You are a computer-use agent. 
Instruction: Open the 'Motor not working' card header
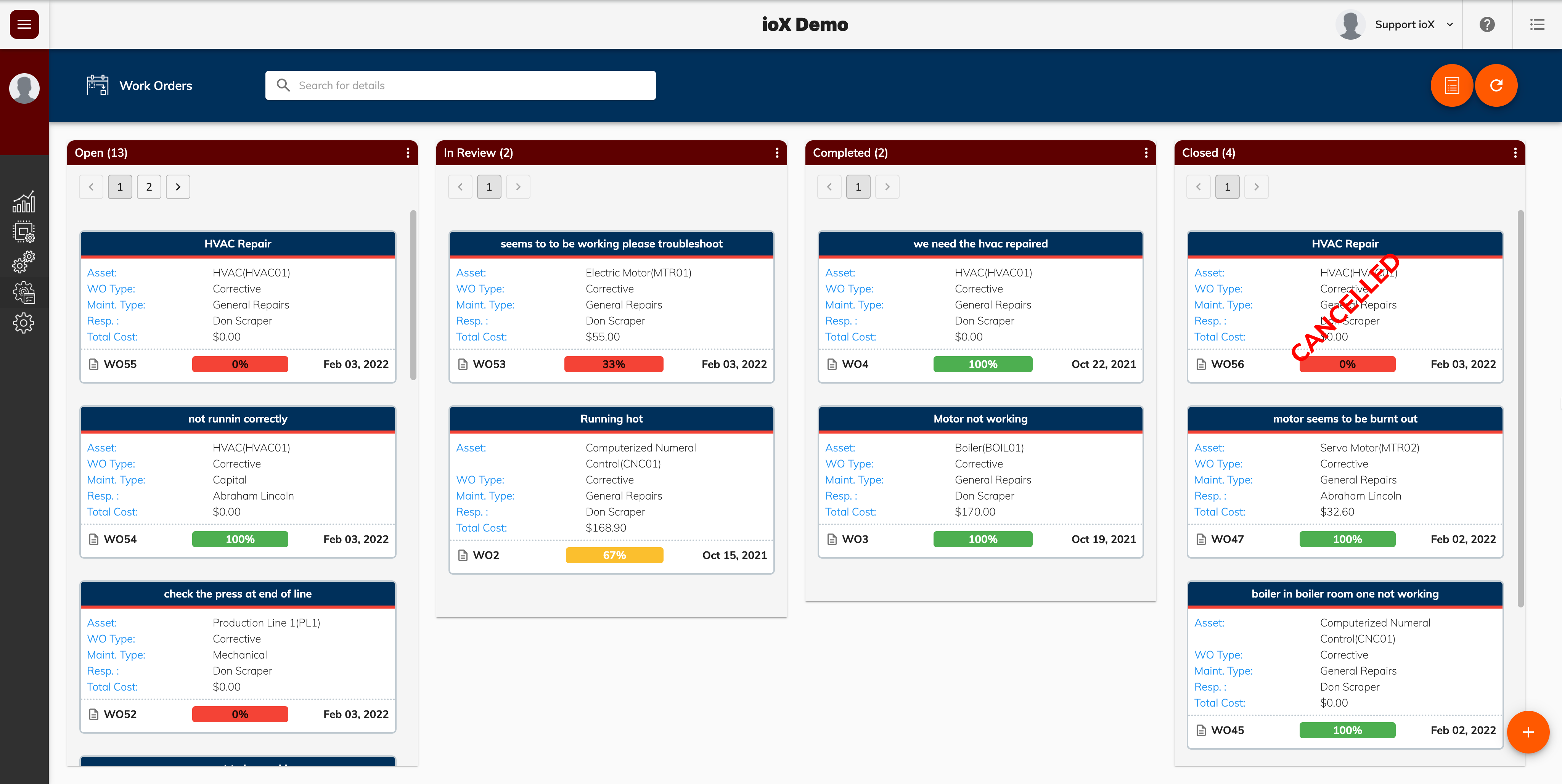tap(980, 419)
